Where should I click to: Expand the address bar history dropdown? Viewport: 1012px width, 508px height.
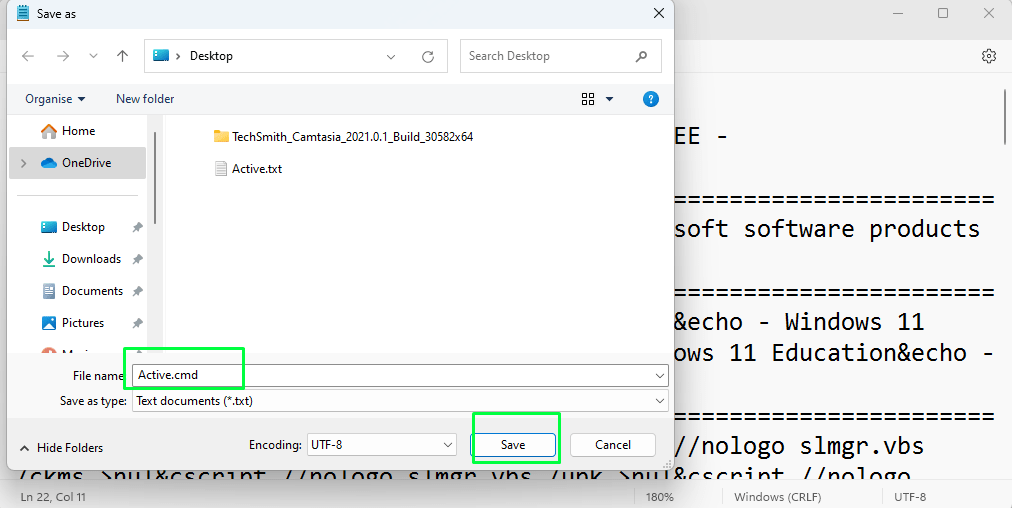tap(392, 57)
